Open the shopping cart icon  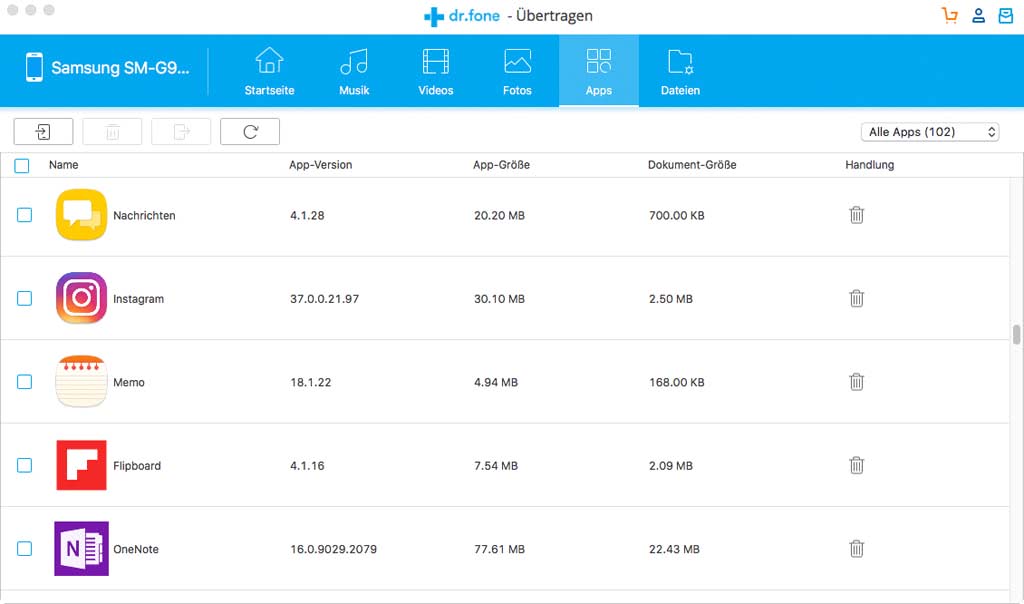pyautogui.click(x=948, y=15)
